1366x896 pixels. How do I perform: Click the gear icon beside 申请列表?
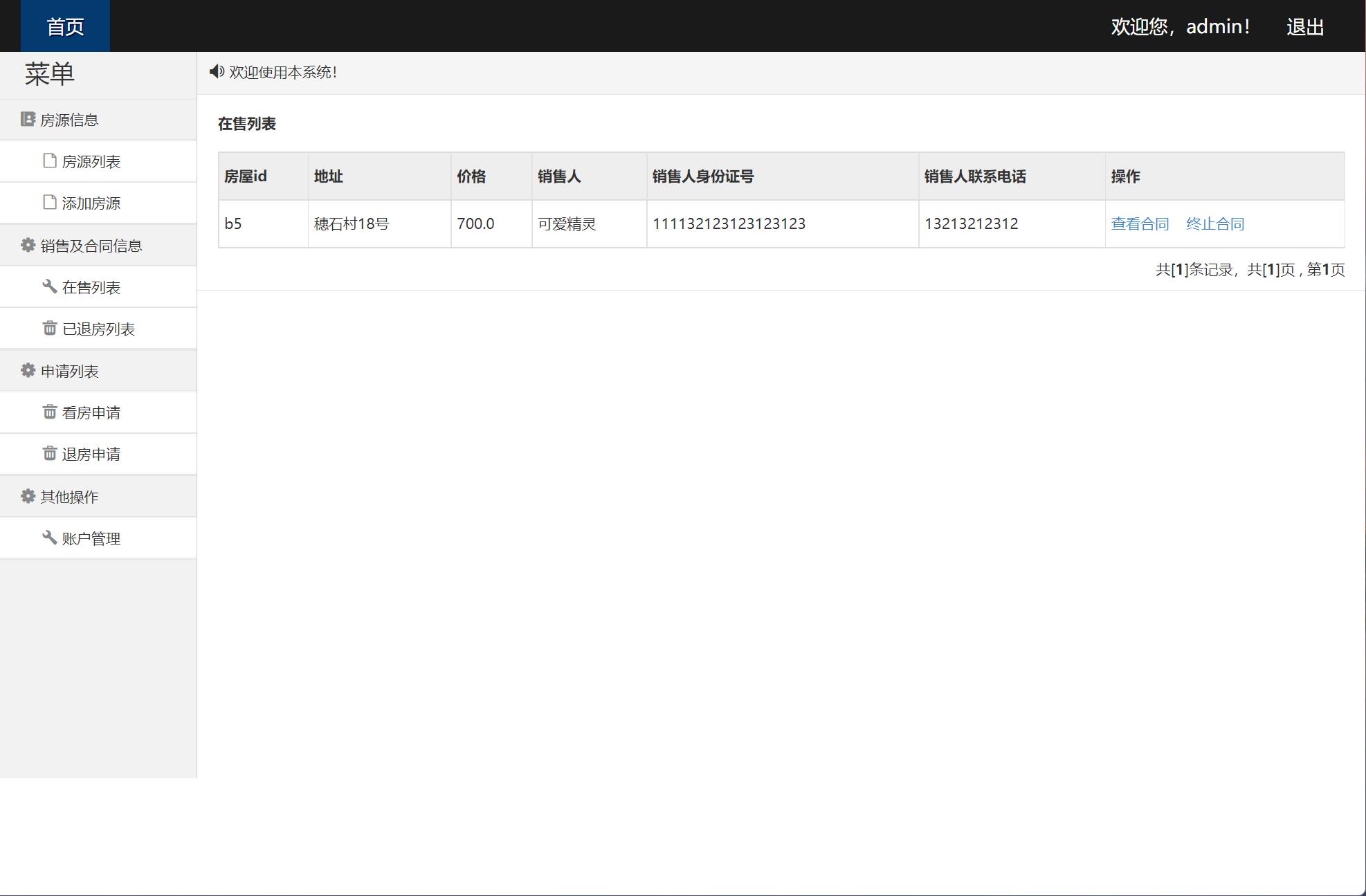(x=28, y=370)
